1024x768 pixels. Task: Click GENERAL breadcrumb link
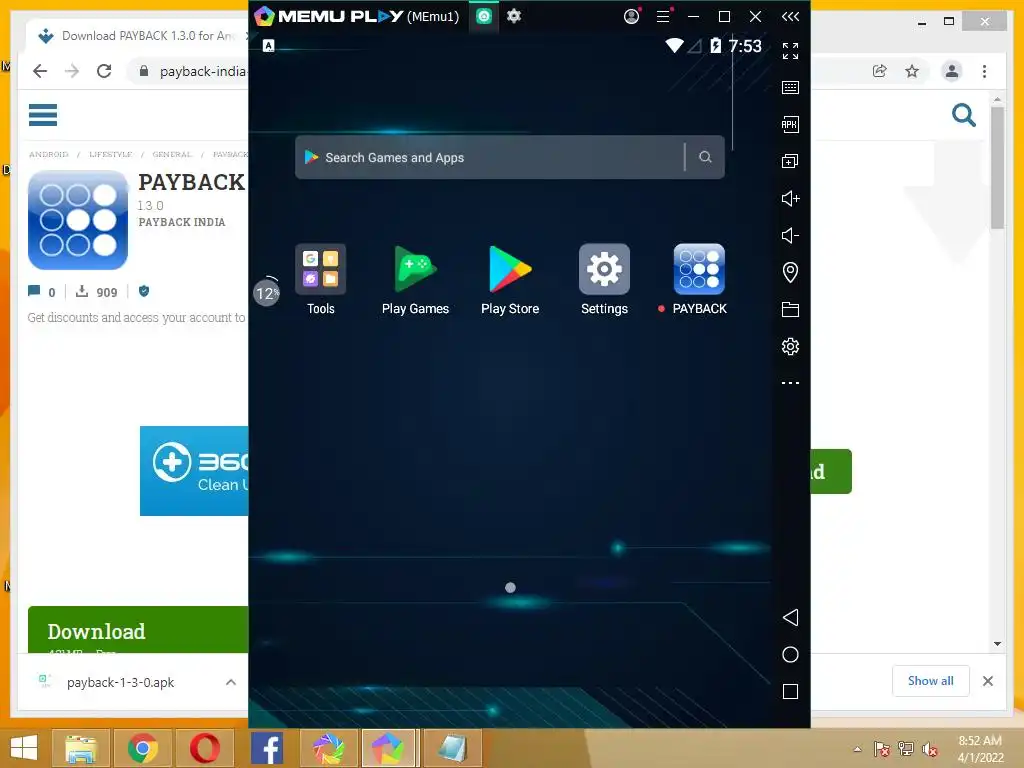[x=172, y=155]
